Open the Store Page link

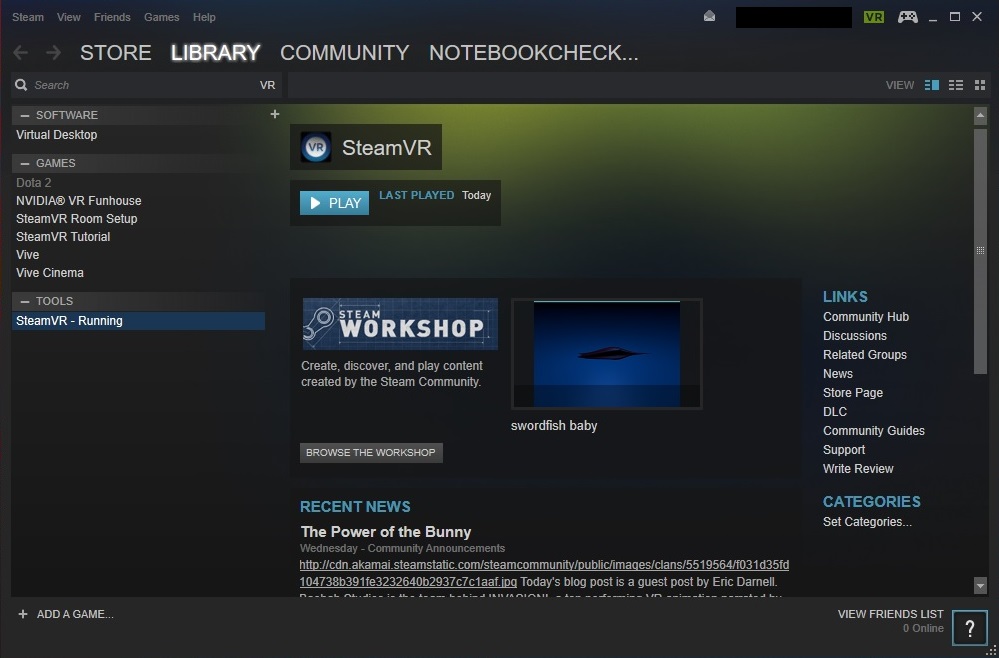pos(853,392)
